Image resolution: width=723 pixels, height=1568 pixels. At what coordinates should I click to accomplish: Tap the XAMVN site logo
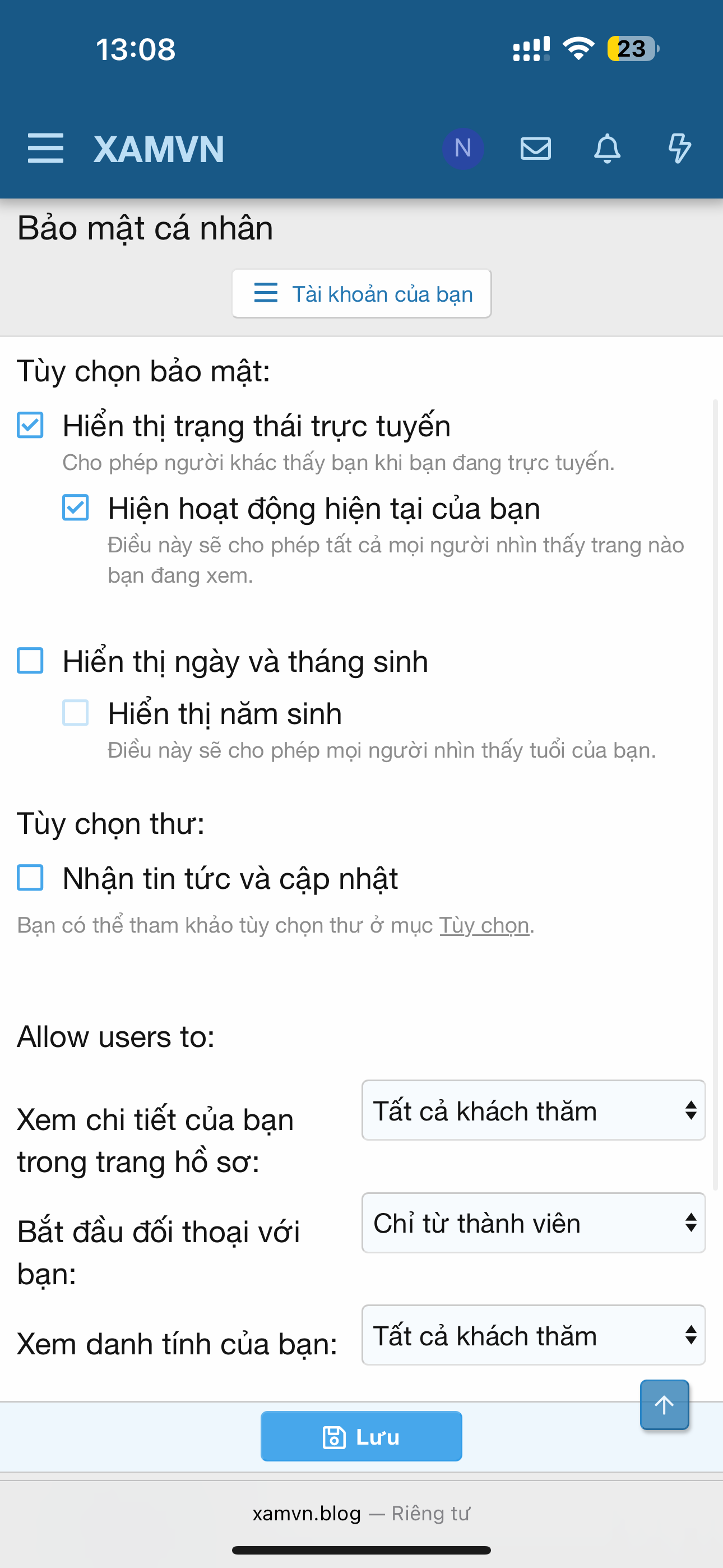[159, 149]
